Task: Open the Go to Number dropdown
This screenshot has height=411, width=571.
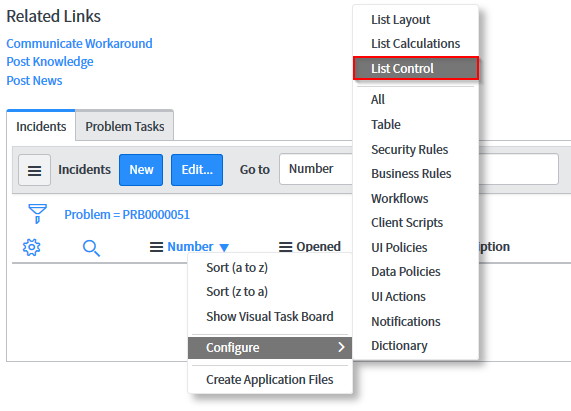Action: (316, 169)
